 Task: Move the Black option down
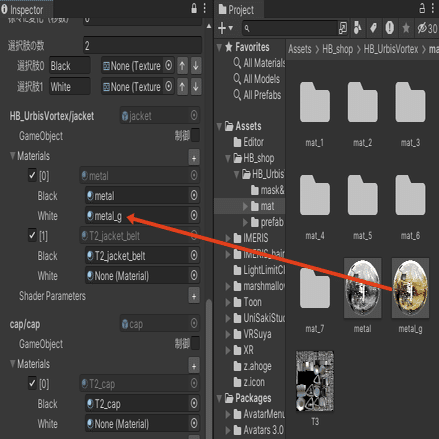(x=196, y=66)
